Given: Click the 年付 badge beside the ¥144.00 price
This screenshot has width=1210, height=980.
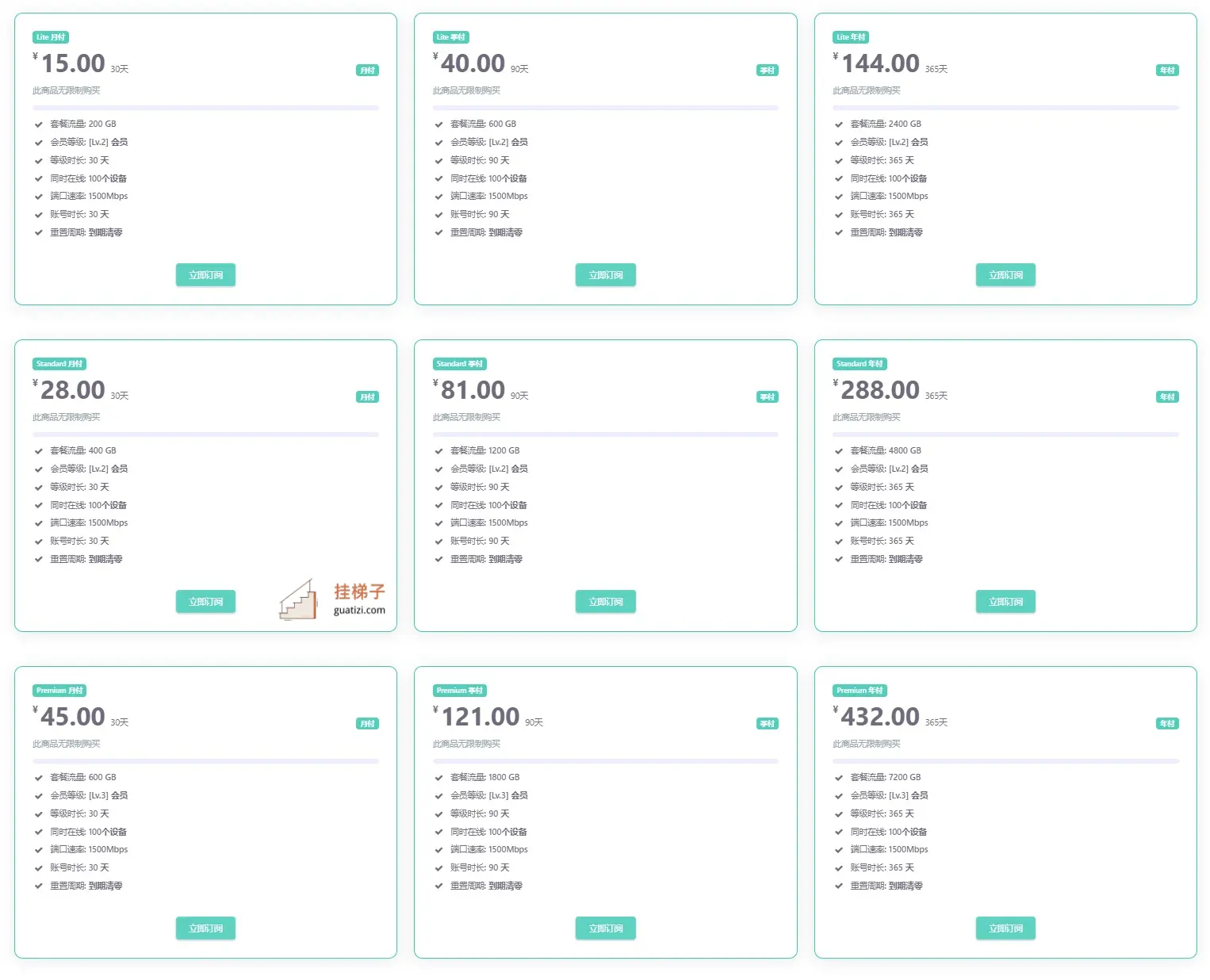Looking at the screenshot, I should point(1167,71).
